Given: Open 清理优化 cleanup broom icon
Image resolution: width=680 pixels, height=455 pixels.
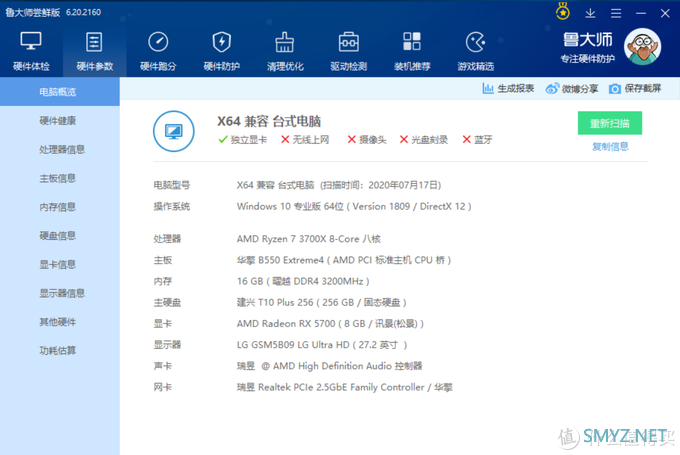Looking at the screenshot, I should (285, 43).
